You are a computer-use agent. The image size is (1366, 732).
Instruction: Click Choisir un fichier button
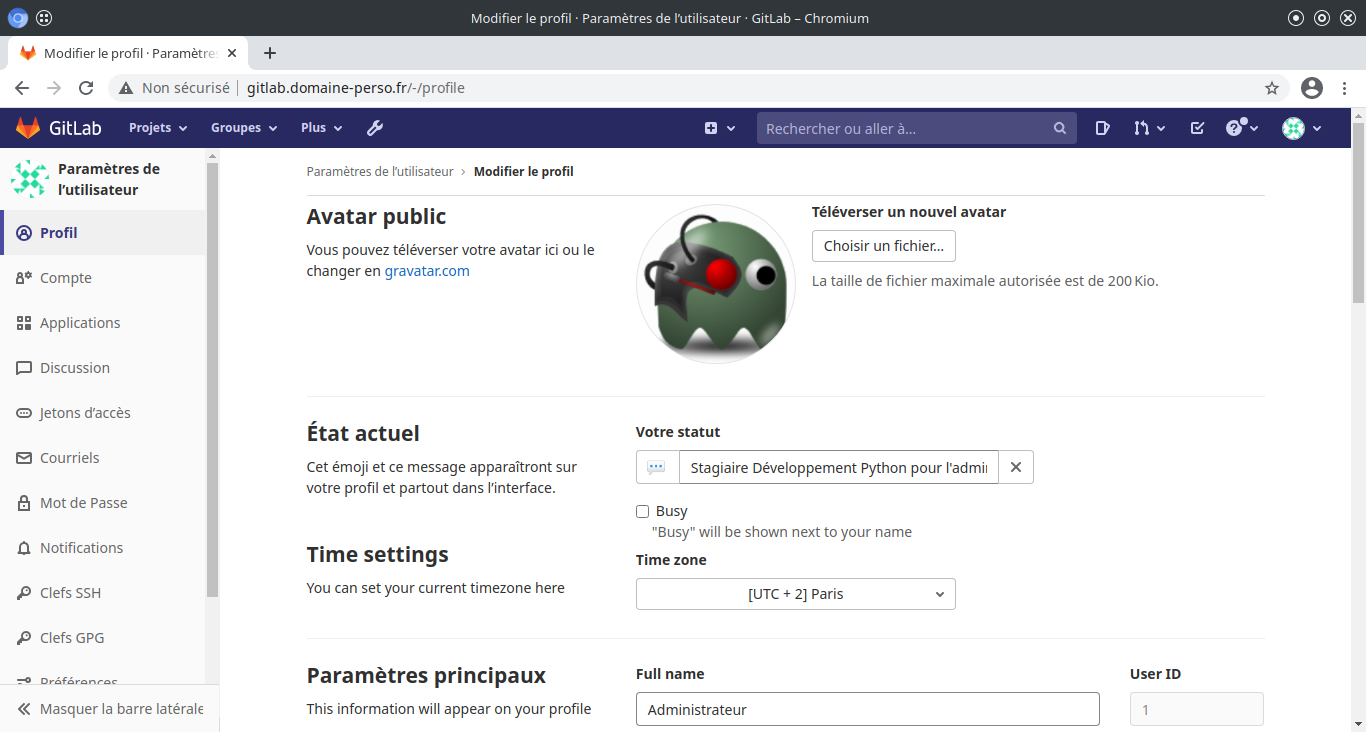coord(883,246)
